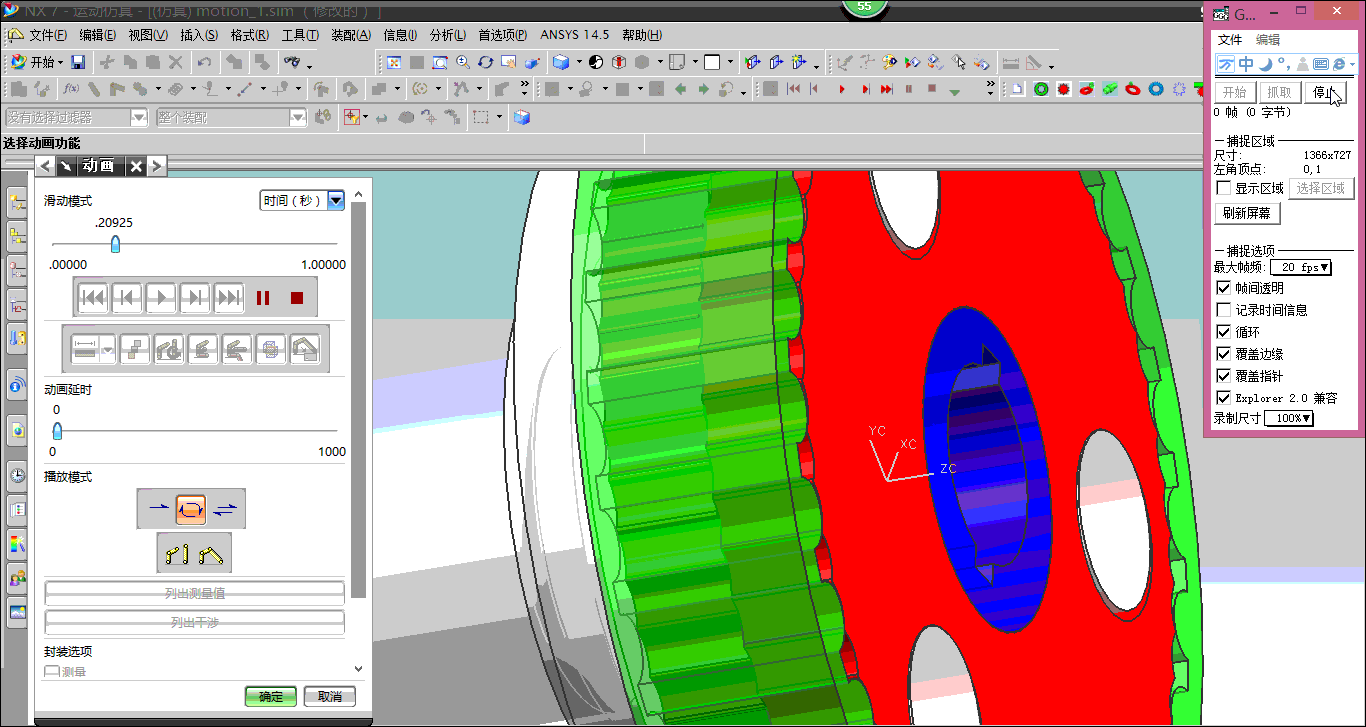
Task: Open 文件 menu in capture window
Action: pos(1229,40)
